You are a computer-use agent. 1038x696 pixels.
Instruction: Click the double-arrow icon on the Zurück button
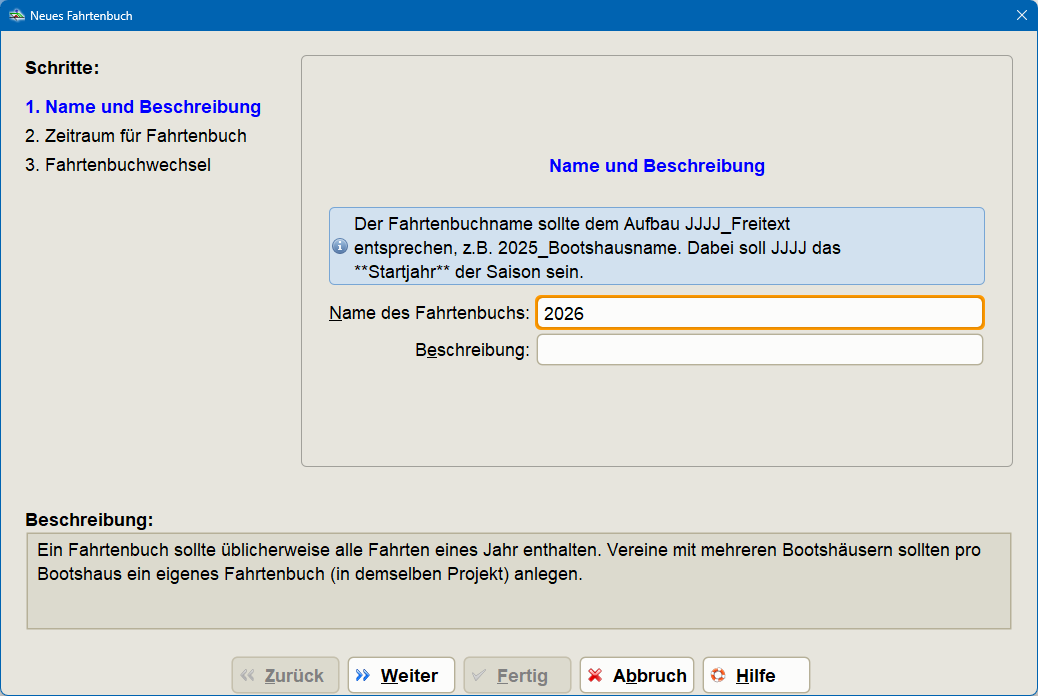(249, 675)
